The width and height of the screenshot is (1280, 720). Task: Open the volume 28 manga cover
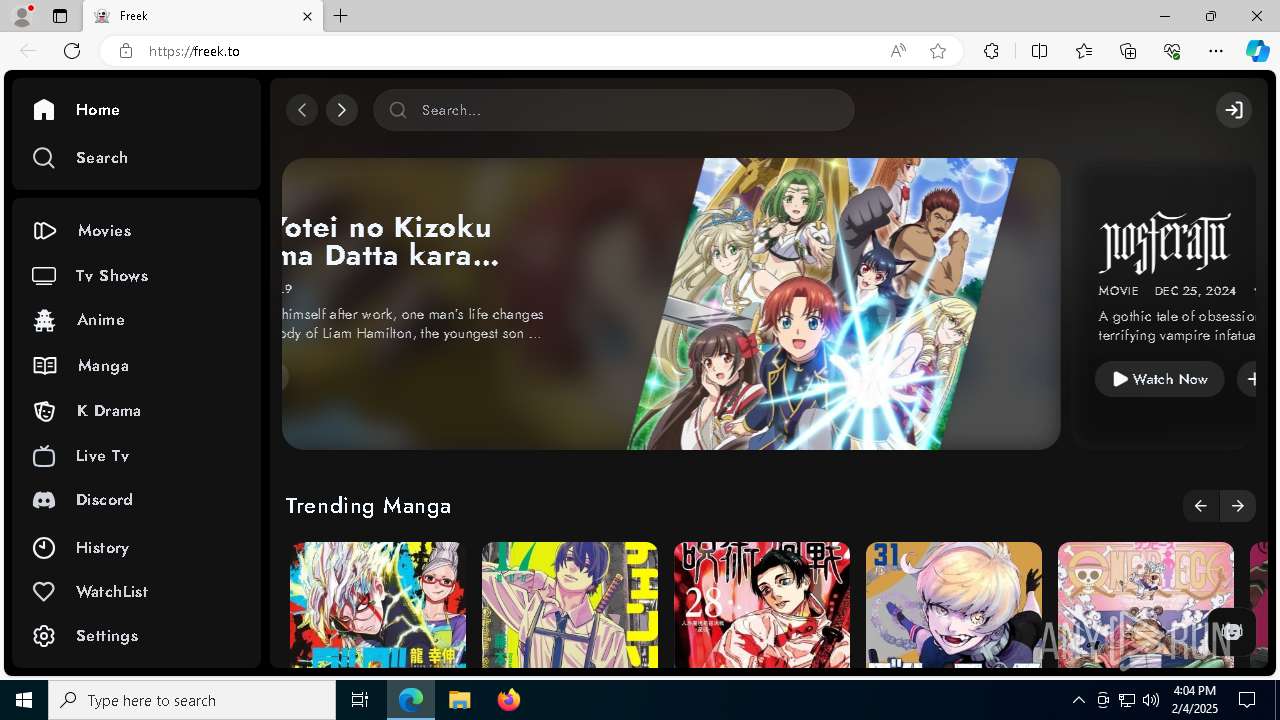point(762,605)
